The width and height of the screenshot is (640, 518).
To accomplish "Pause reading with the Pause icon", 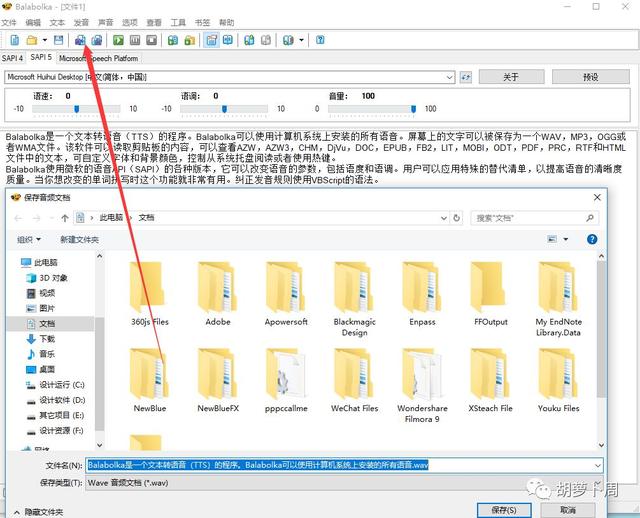I will point(135,40).
